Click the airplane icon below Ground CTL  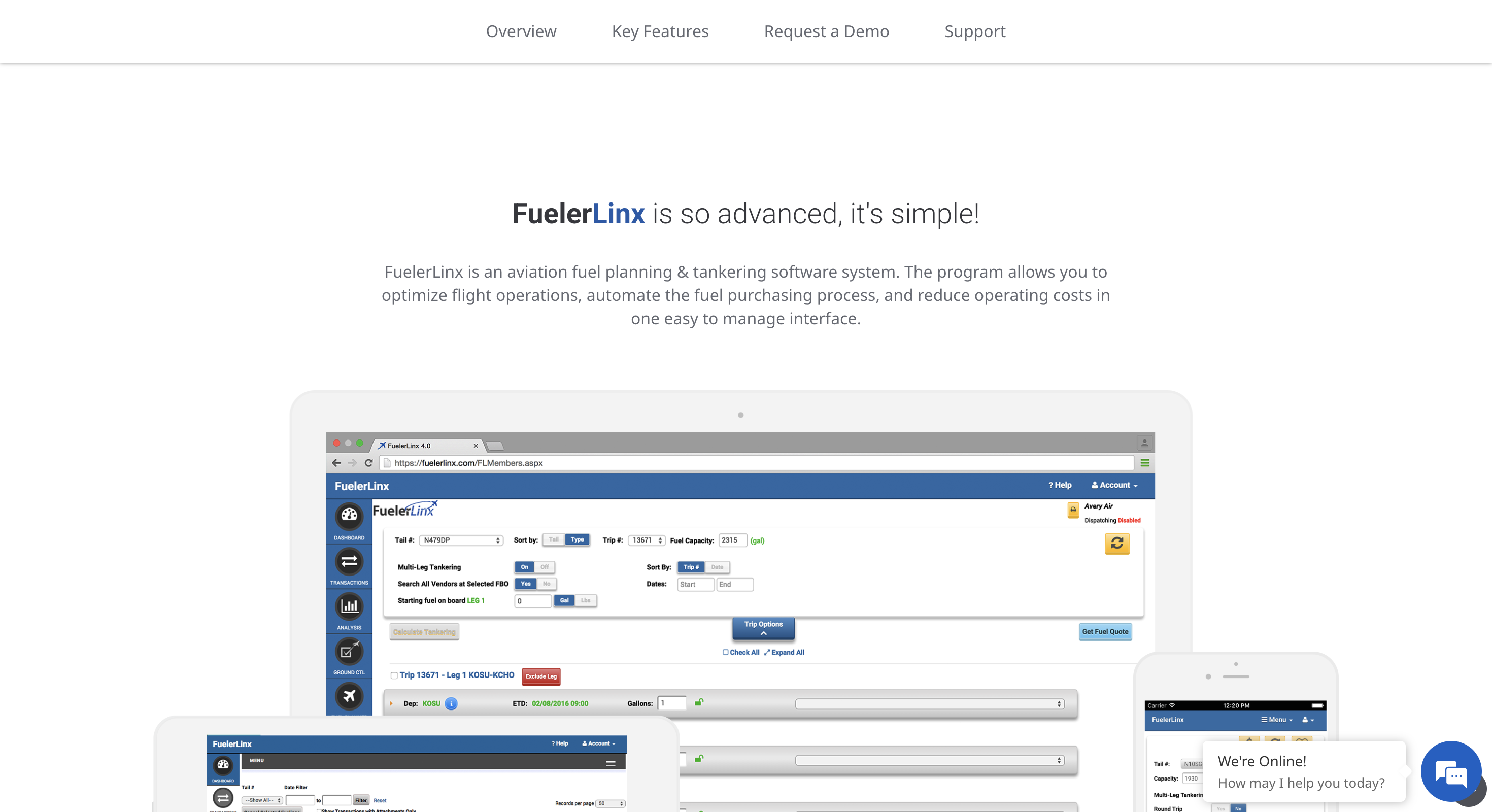pos(349,696)
